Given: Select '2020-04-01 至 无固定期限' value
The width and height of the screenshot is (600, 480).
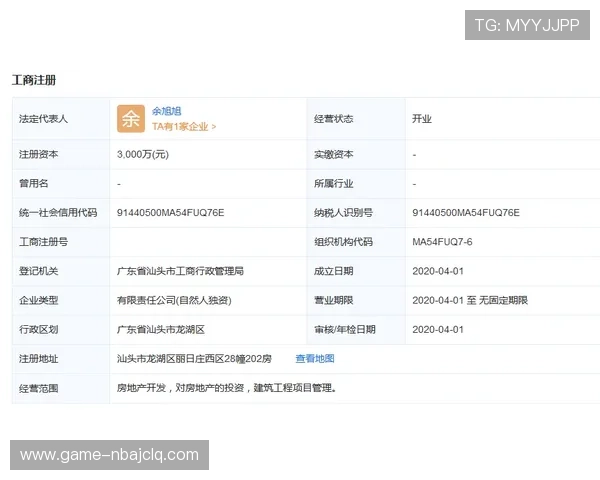Looking at the screenshot, I should pyautogui.click(x=470, y=300).
